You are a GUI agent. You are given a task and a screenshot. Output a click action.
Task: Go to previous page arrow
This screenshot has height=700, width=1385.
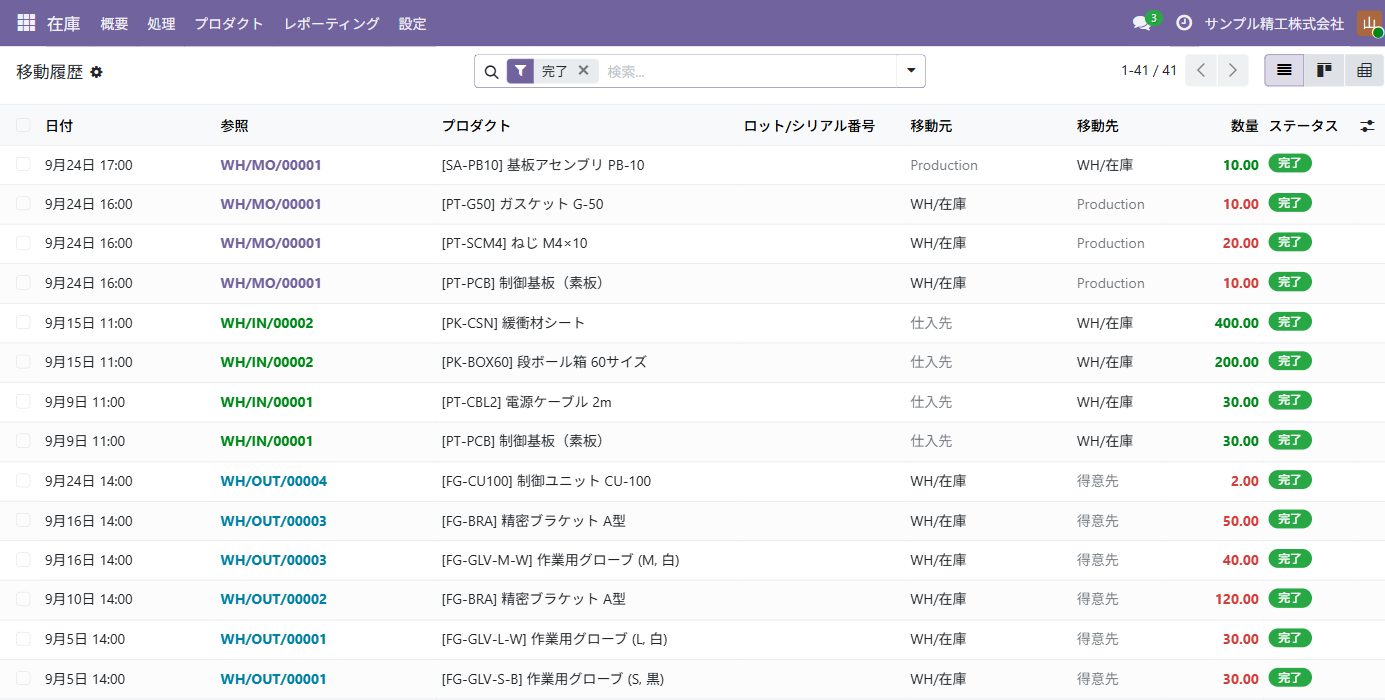pyautogui.click(x=1201, y=70)
